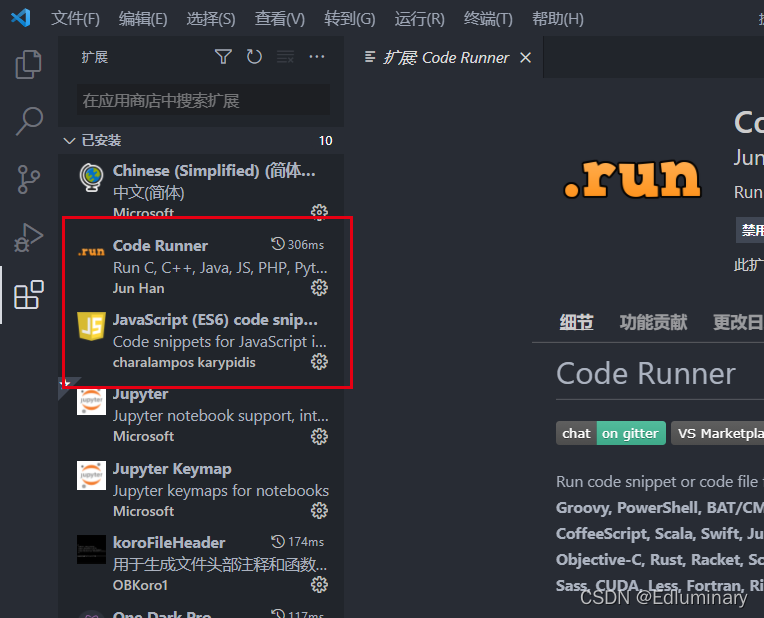Click the Chinese language pack globe icon

point(91,177)
